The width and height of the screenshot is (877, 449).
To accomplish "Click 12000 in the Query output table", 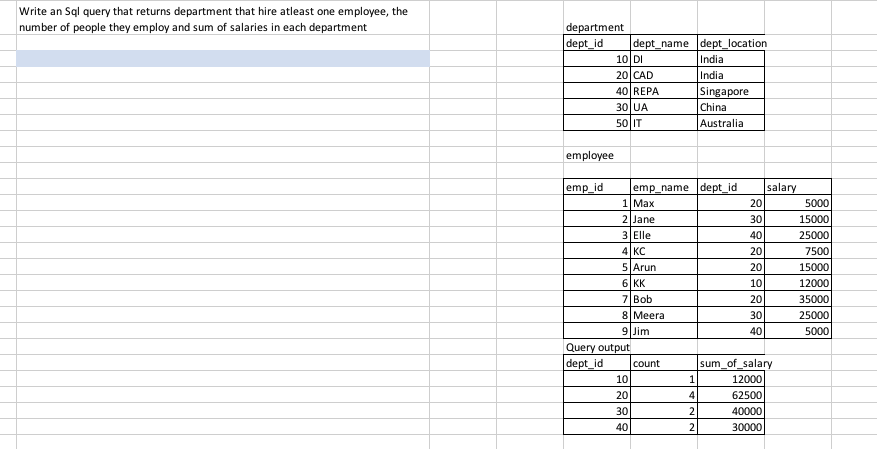I will (731, 379).
